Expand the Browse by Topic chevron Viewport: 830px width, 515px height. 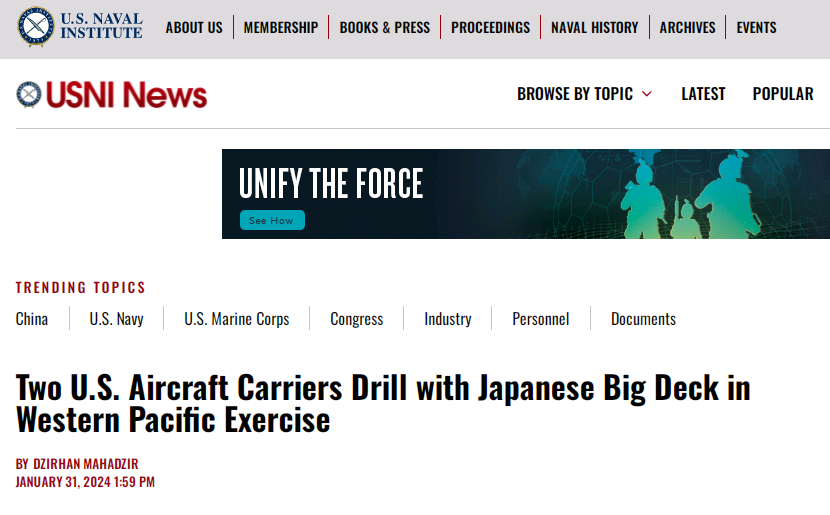pos(647,94)
